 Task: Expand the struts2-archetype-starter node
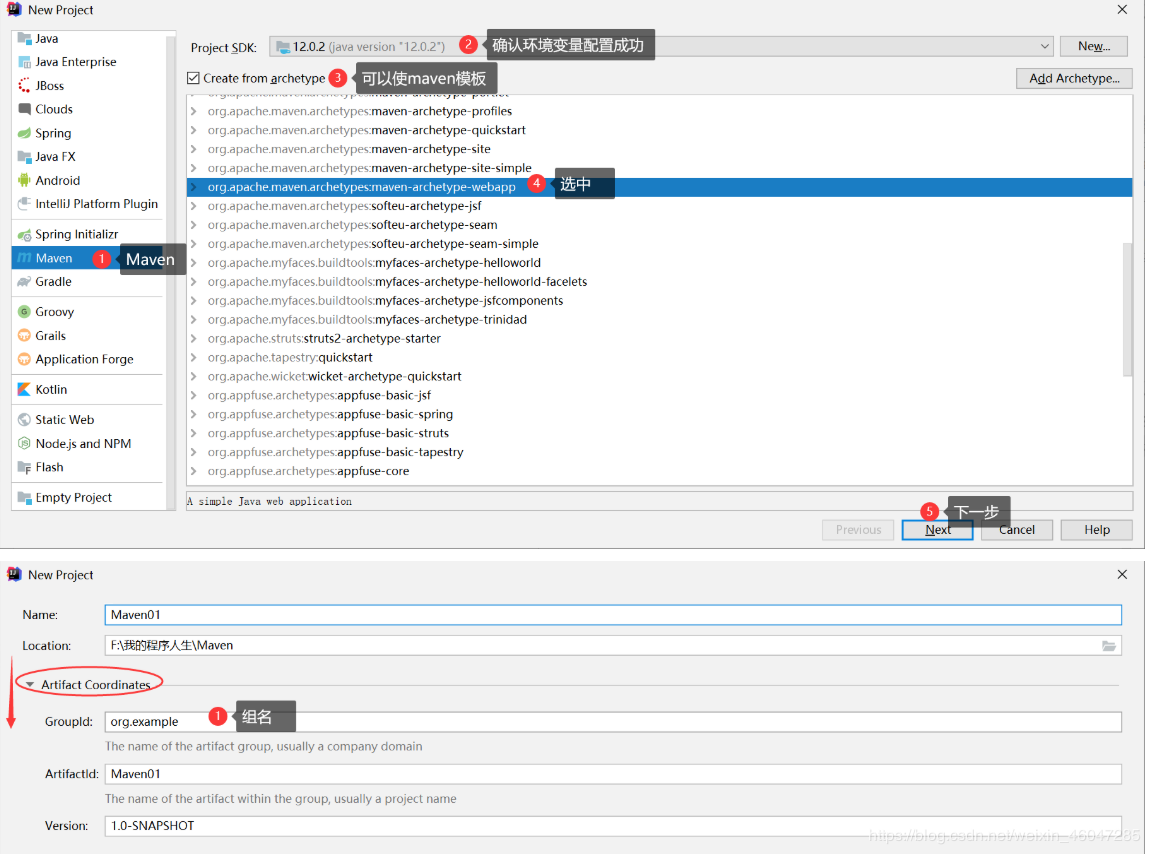(194, 338)
